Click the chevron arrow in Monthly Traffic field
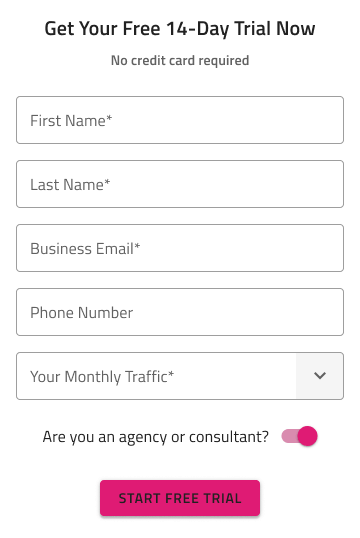The width and height of the screenshot is (360, 538). pyautogui.click(x=320, y=375)
